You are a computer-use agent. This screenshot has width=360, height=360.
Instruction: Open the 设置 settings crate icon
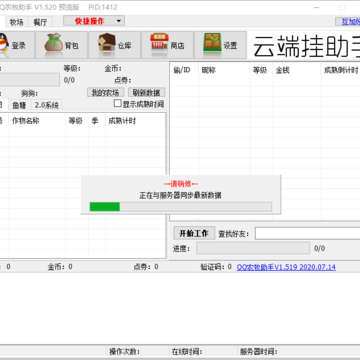pyautogui.click(x=221, y=45)
